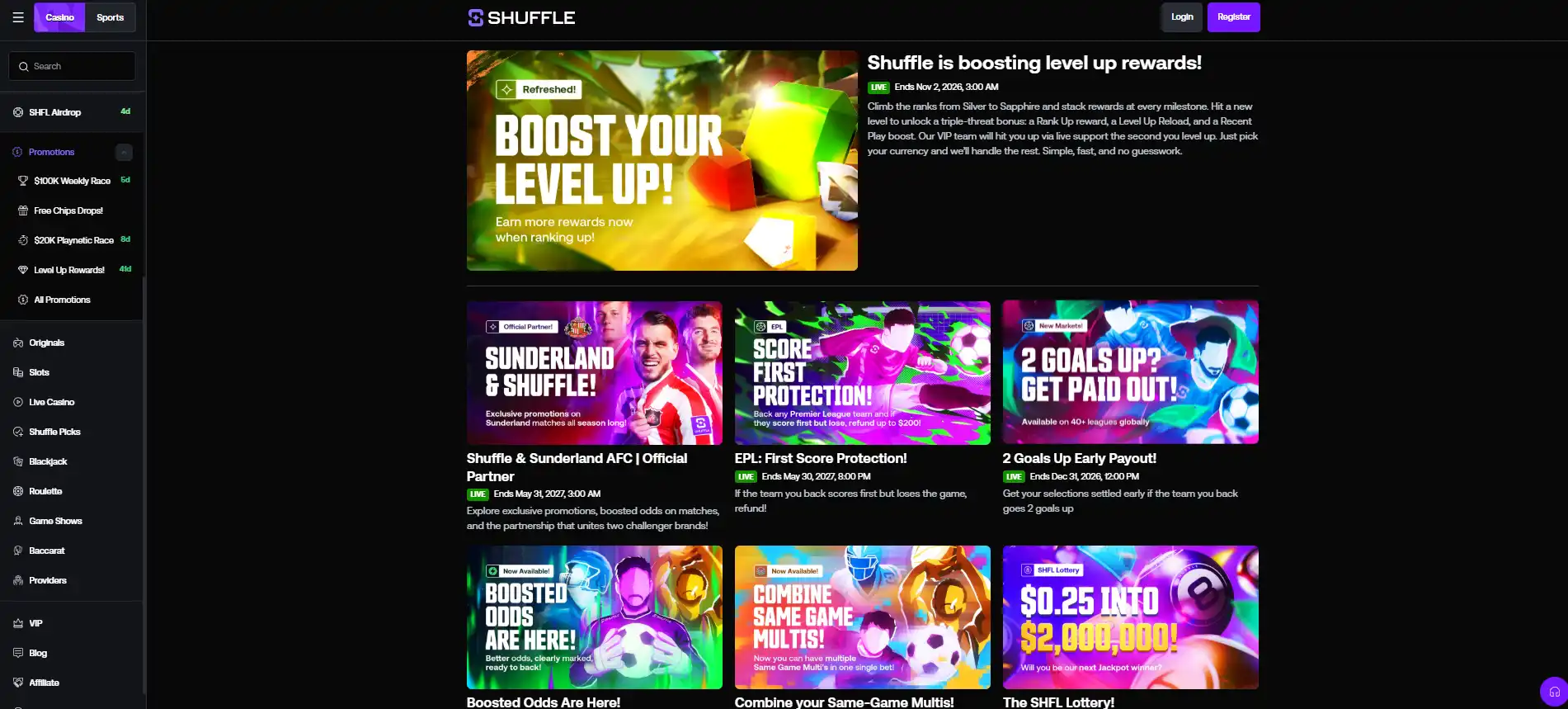This screenshot has width=1568, height=709.
Task: Click the Shuffle logo in the header
Action: coord(521,17)
